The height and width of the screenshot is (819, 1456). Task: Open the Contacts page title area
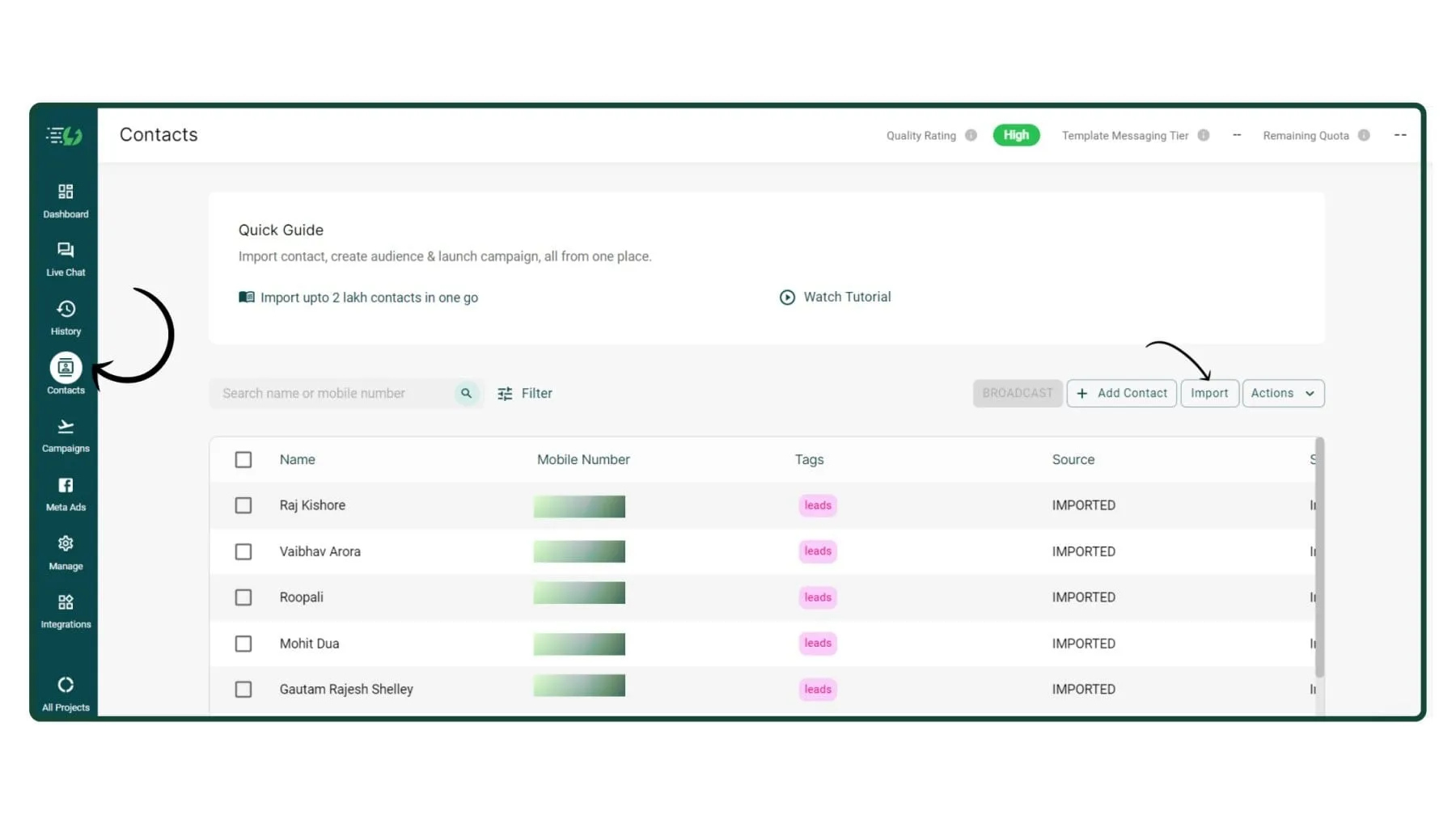pos(159,134)
